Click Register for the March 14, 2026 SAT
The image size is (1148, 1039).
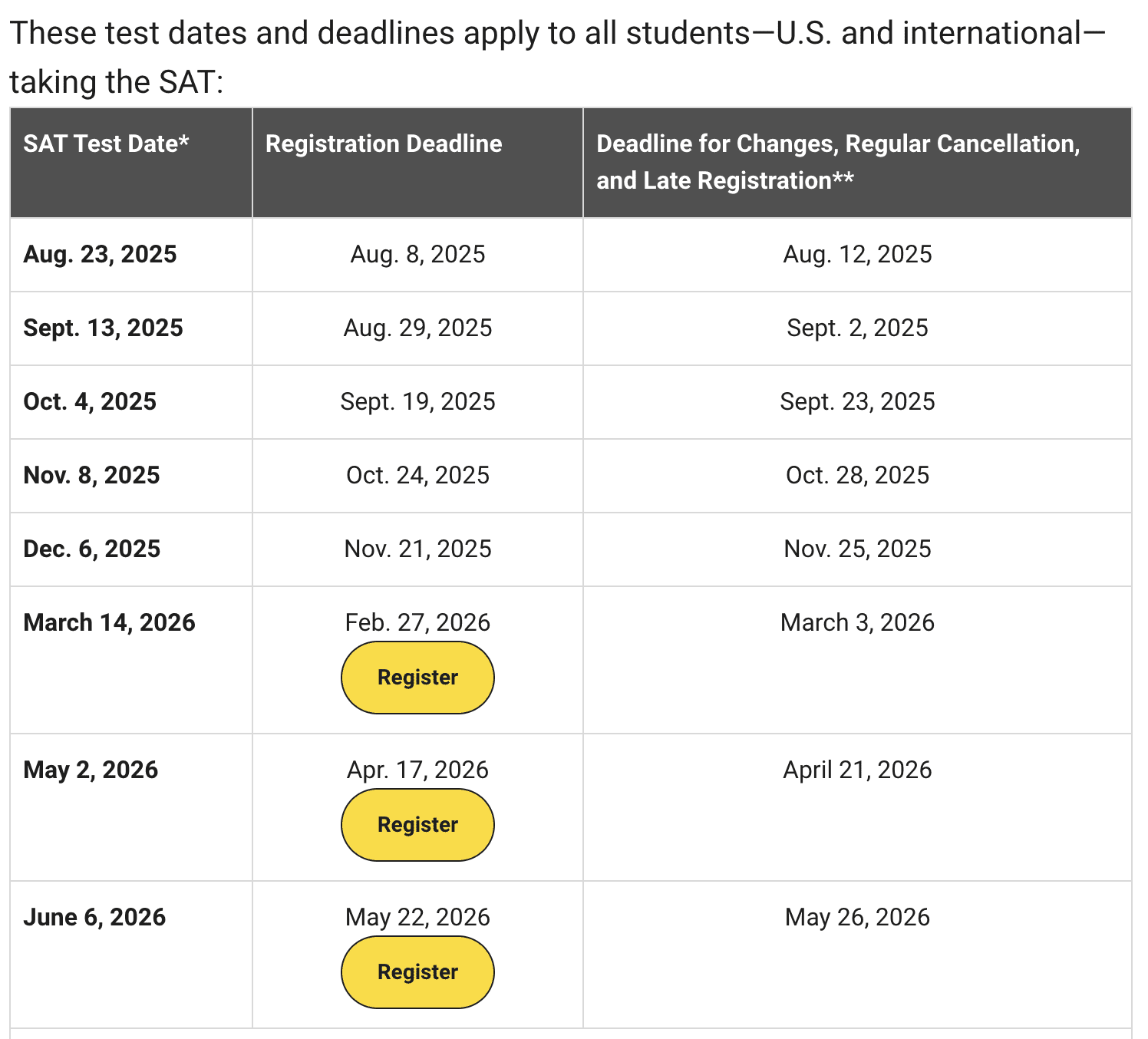(x=417, y=678)
